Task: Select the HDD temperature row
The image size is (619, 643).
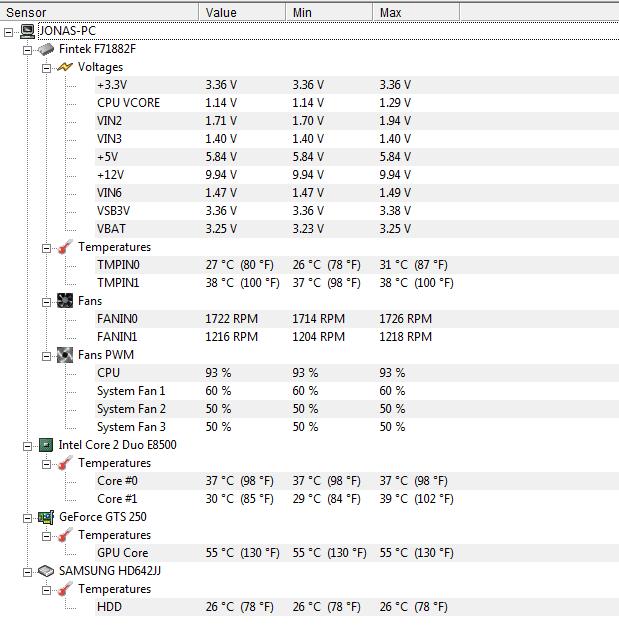Action: coord(357,607)
